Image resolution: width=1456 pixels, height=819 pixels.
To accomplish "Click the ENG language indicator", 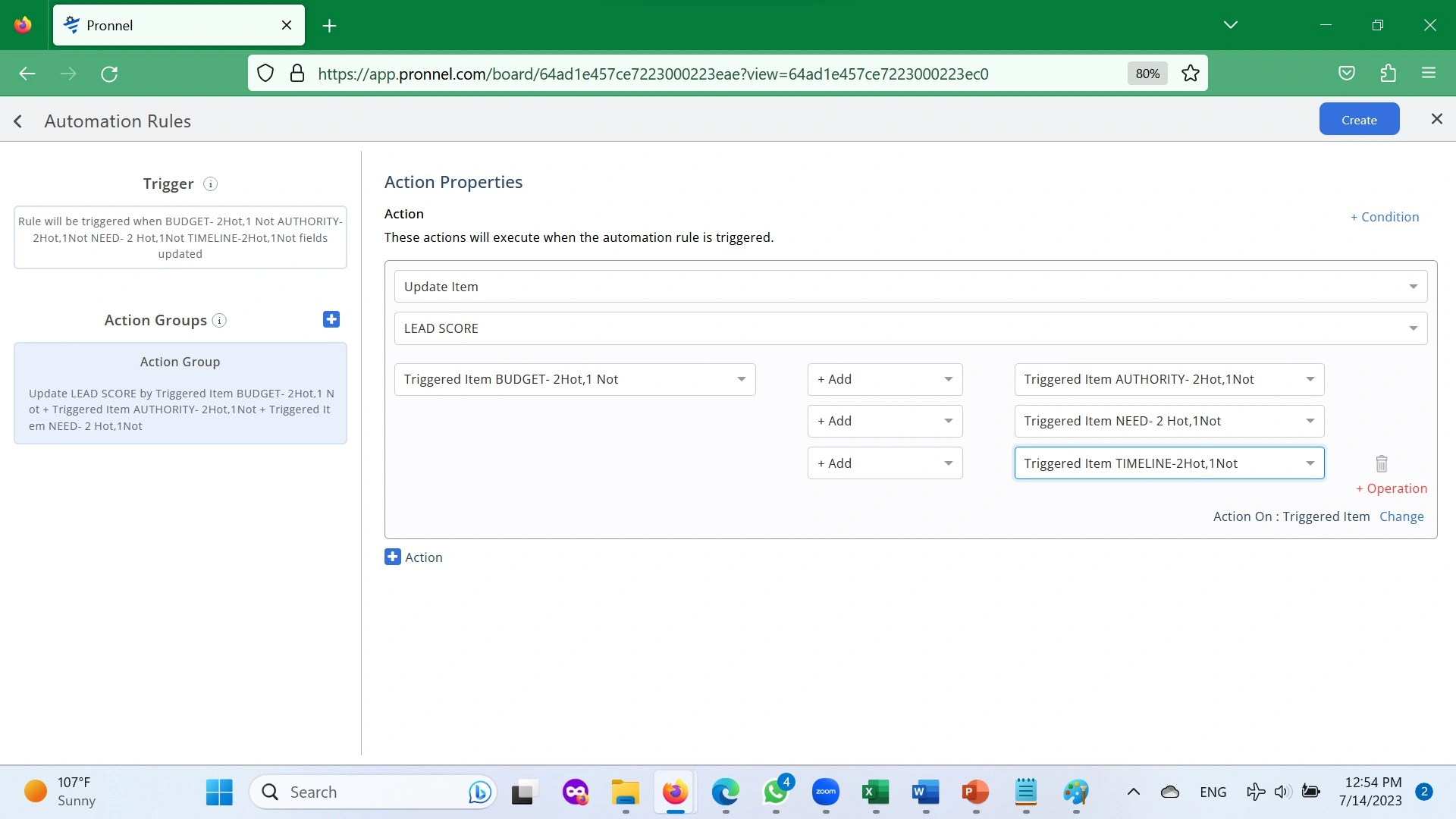I will coord(1213,792).
